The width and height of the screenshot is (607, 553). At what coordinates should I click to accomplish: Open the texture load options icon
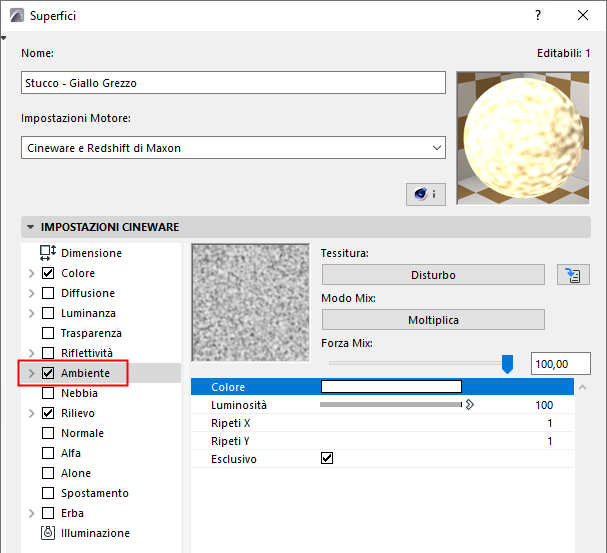coord(573,275)
